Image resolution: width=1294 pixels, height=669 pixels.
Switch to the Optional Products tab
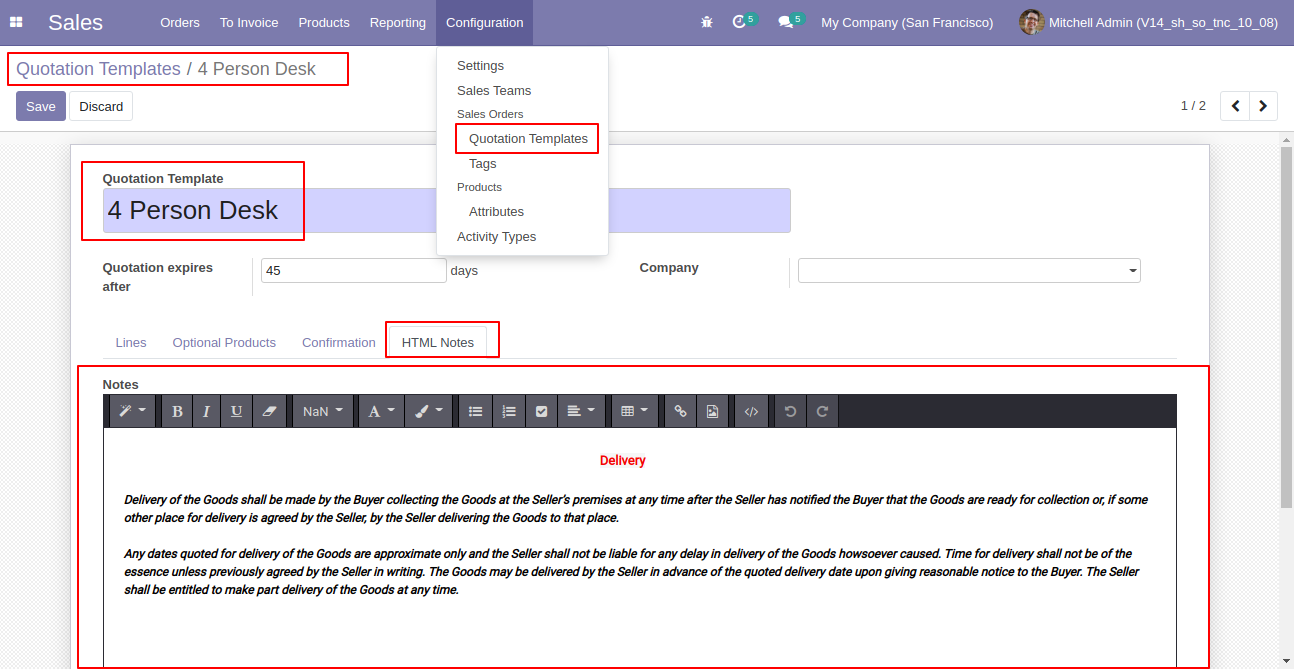click(x=224, y=342)
